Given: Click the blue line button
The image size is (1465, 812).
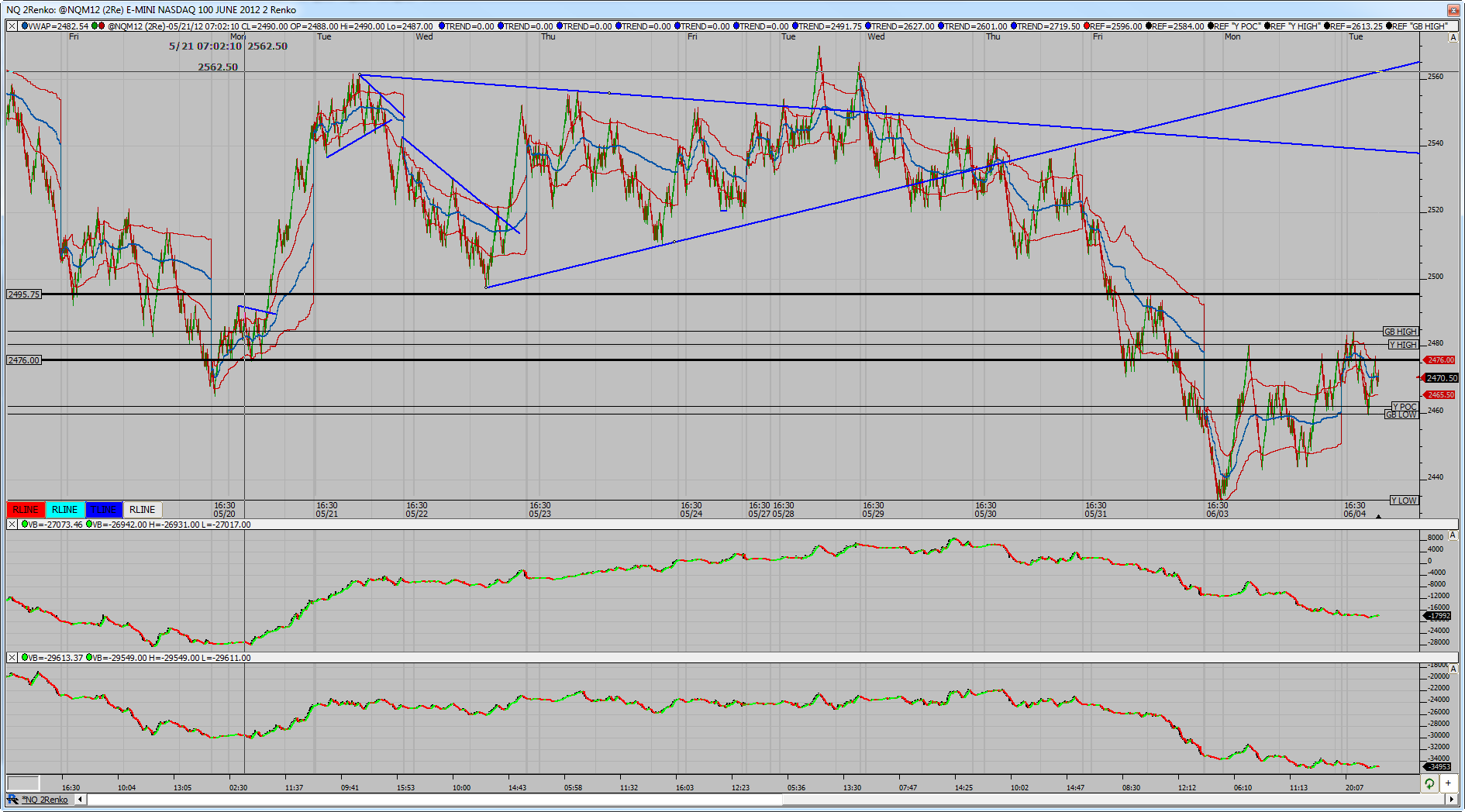Looking at the screenshot, I should click(x=104, y=509).
